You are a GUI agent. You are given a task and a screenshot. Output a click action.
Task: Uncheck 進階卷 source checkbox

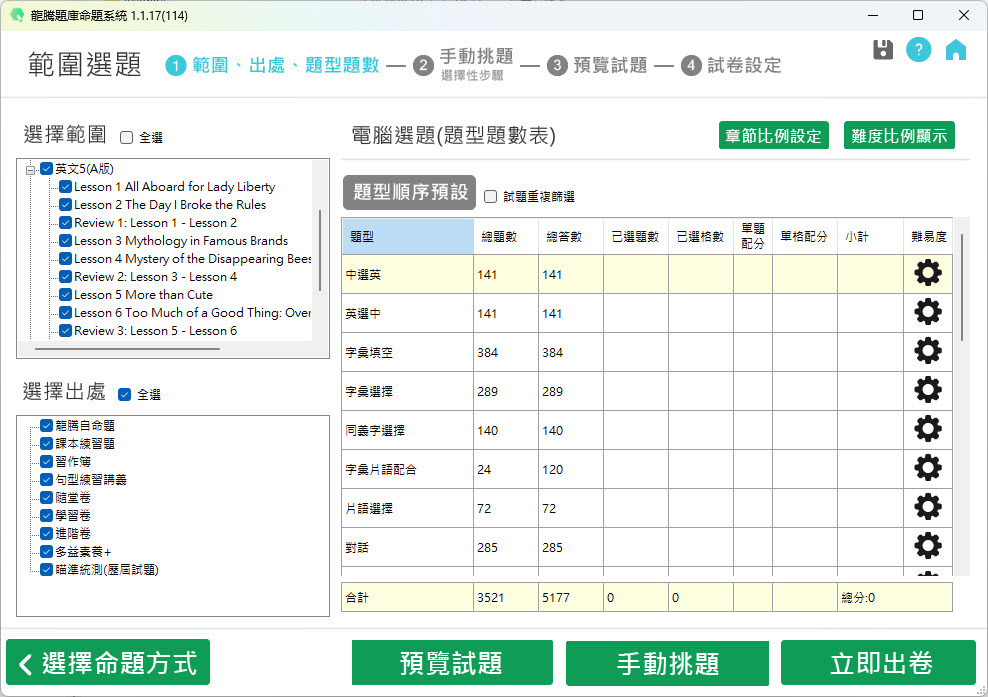coord(46,533)
